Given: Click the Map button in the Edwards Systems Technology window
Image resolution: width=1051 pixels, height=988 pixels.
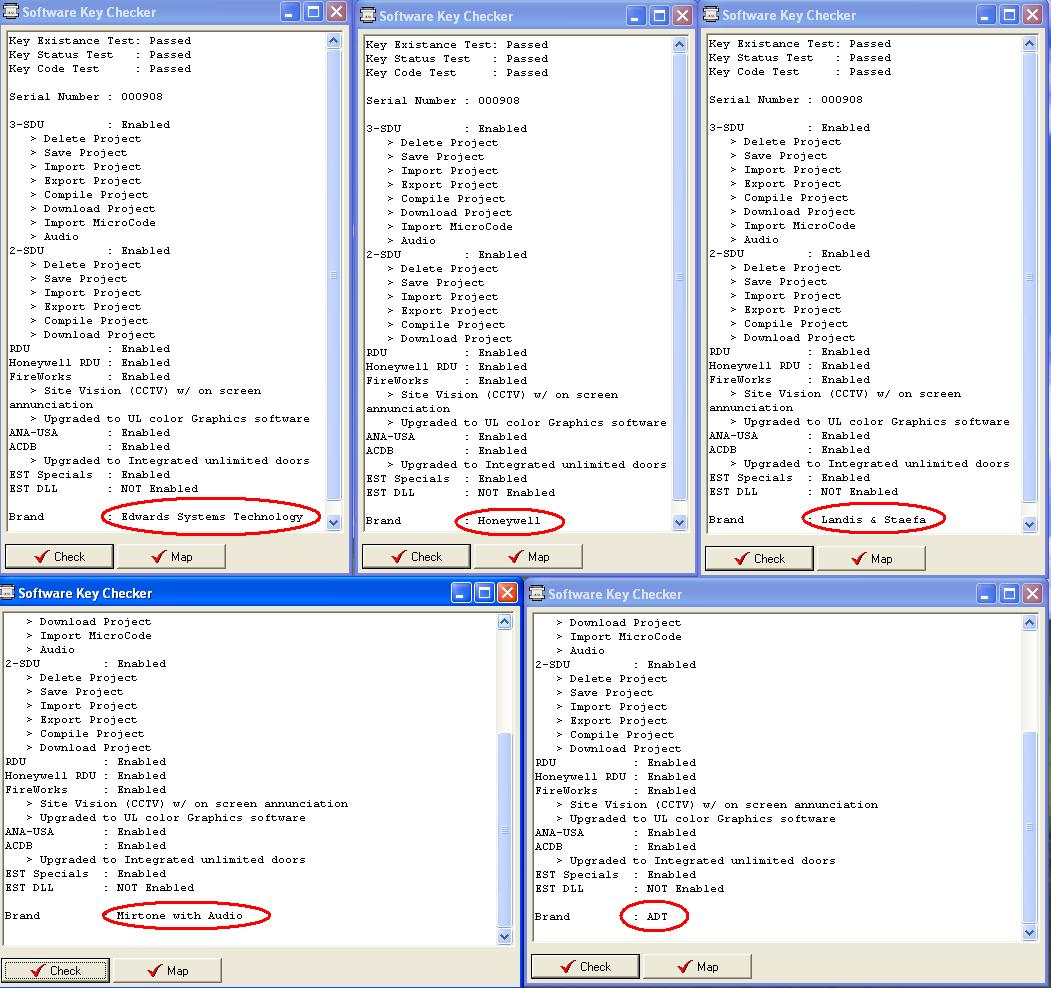Looking at the screenshot, I should coord(172,556).
